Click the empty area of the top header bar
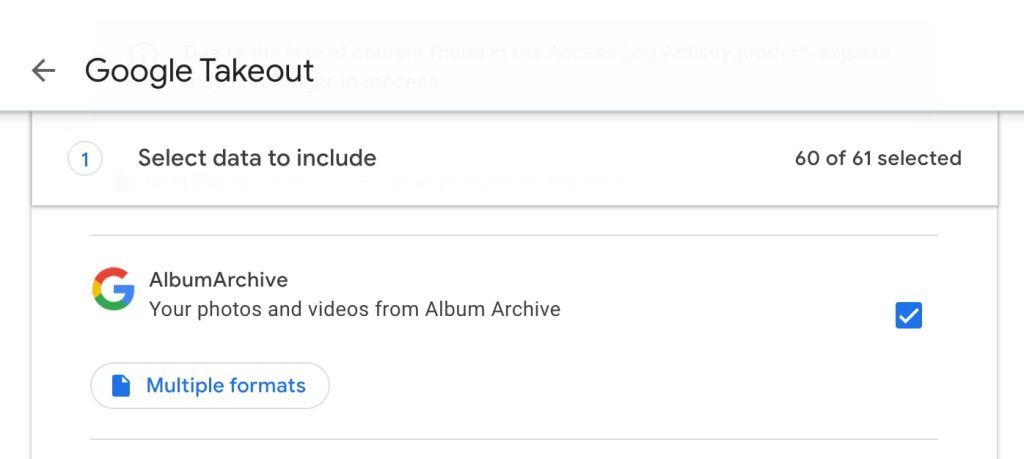 pyautogui.click(x=650, y=75)
